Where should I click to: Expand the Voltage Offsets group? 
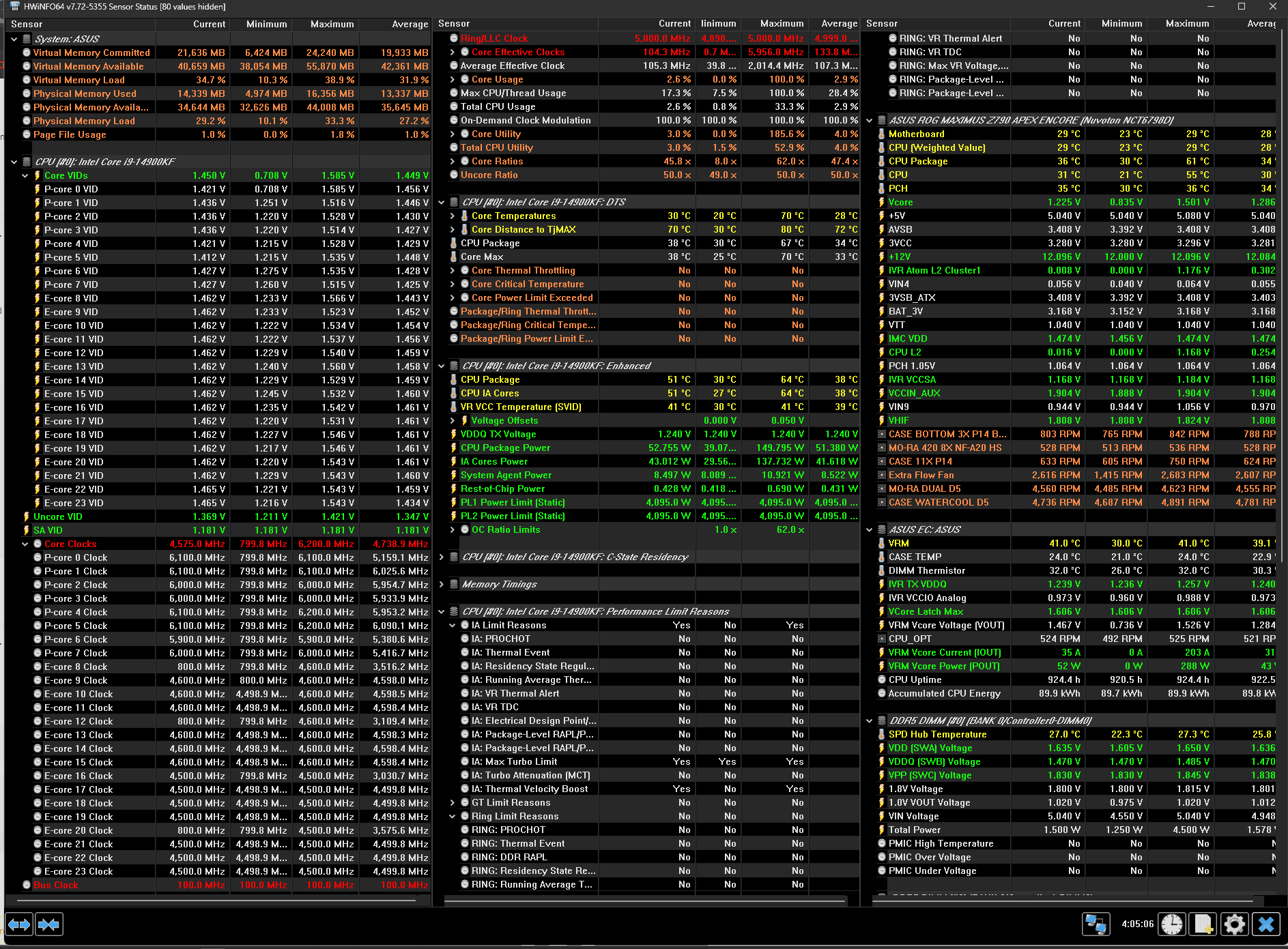[x=452, y=420]
